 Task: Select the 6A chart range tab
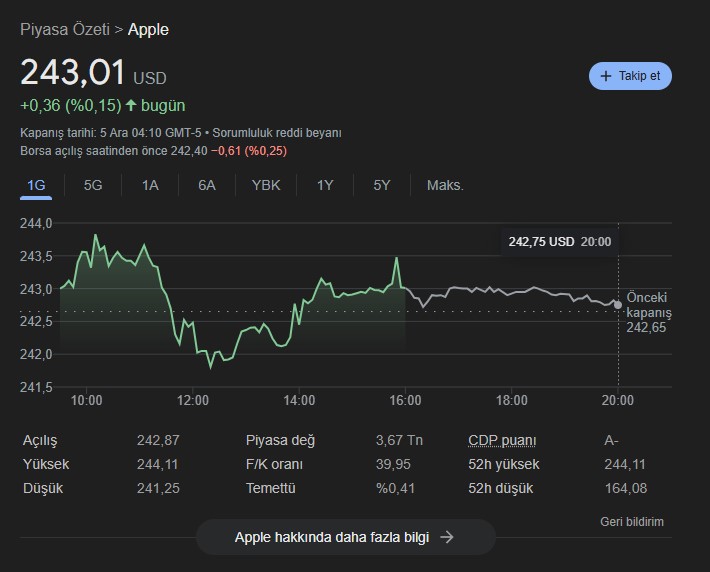[207, 185]
